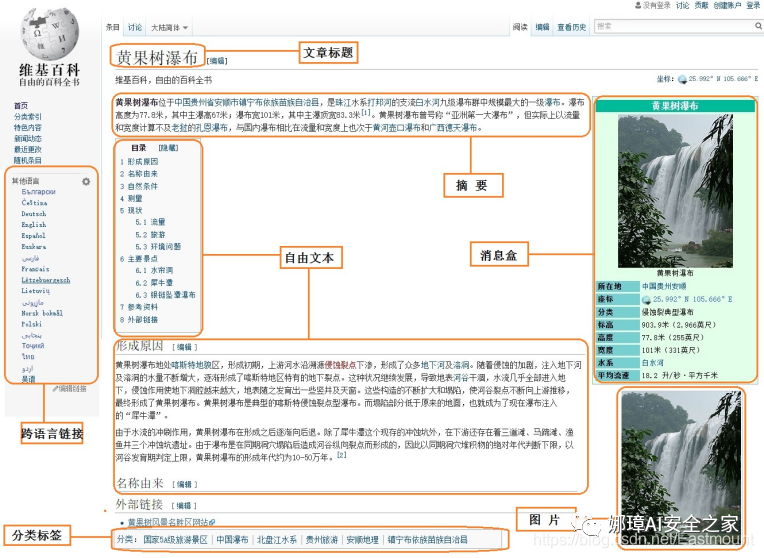Click the 编辑 link beside 形成原因 heading
Screen dimensions: 764x558
tap(184, 347)
